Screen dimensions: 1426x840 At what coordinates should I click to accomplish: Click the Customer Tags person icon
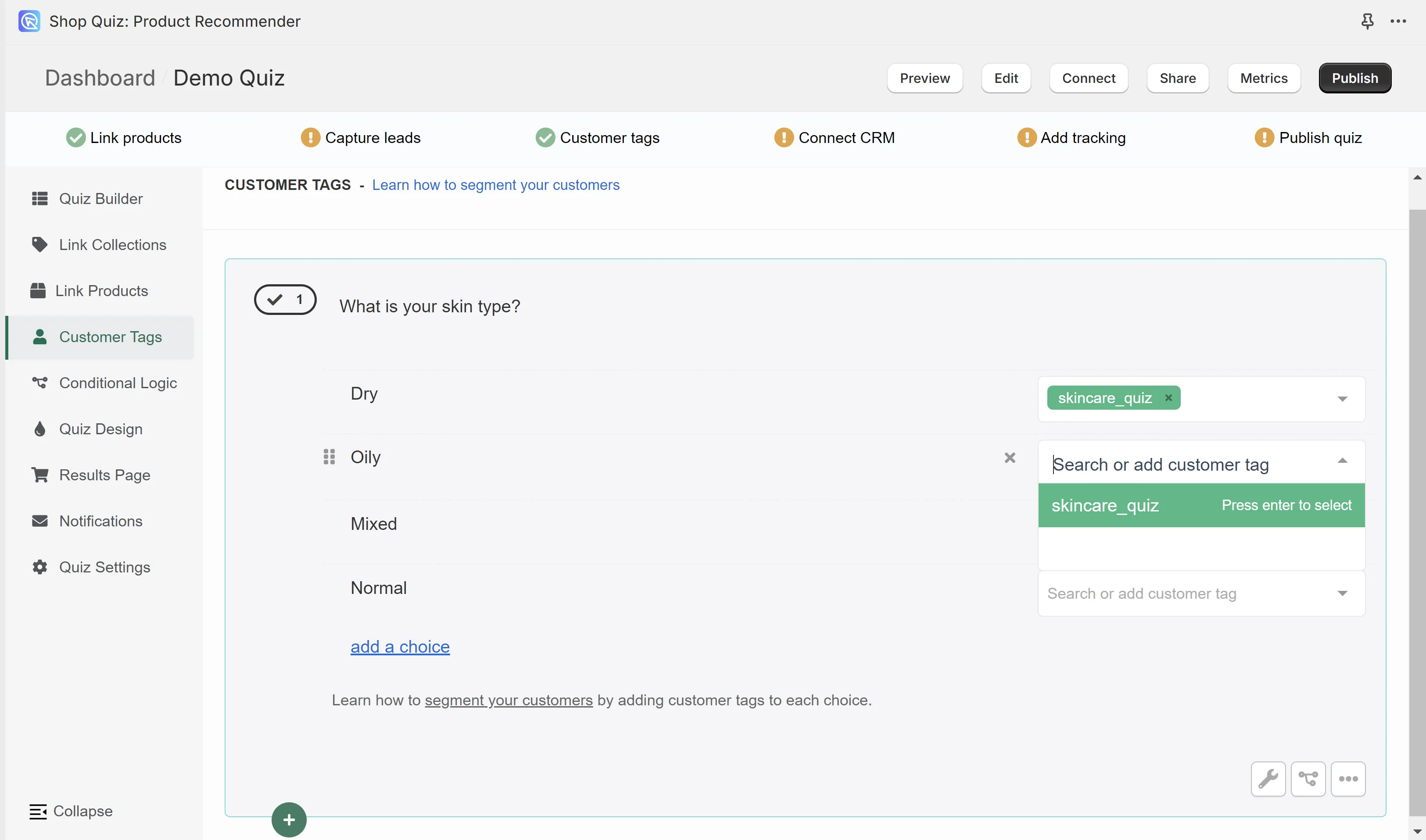click(x=39, y=337)
